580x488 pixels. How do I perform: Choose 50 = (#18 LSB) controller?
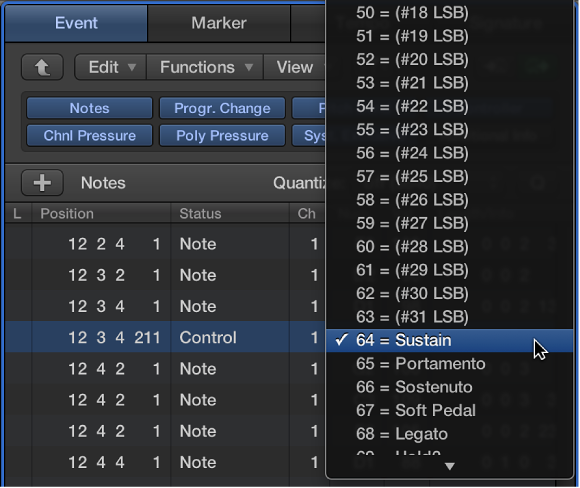[x=449, y=13]
